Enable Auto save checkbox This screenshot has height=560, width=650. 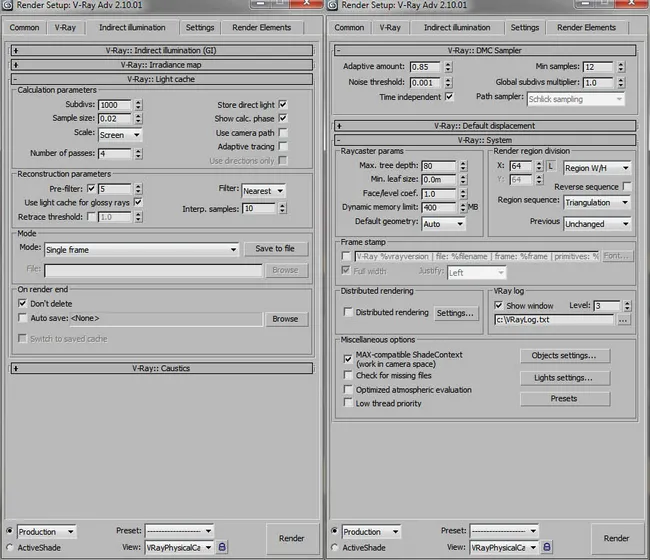[x=22, y=318]
